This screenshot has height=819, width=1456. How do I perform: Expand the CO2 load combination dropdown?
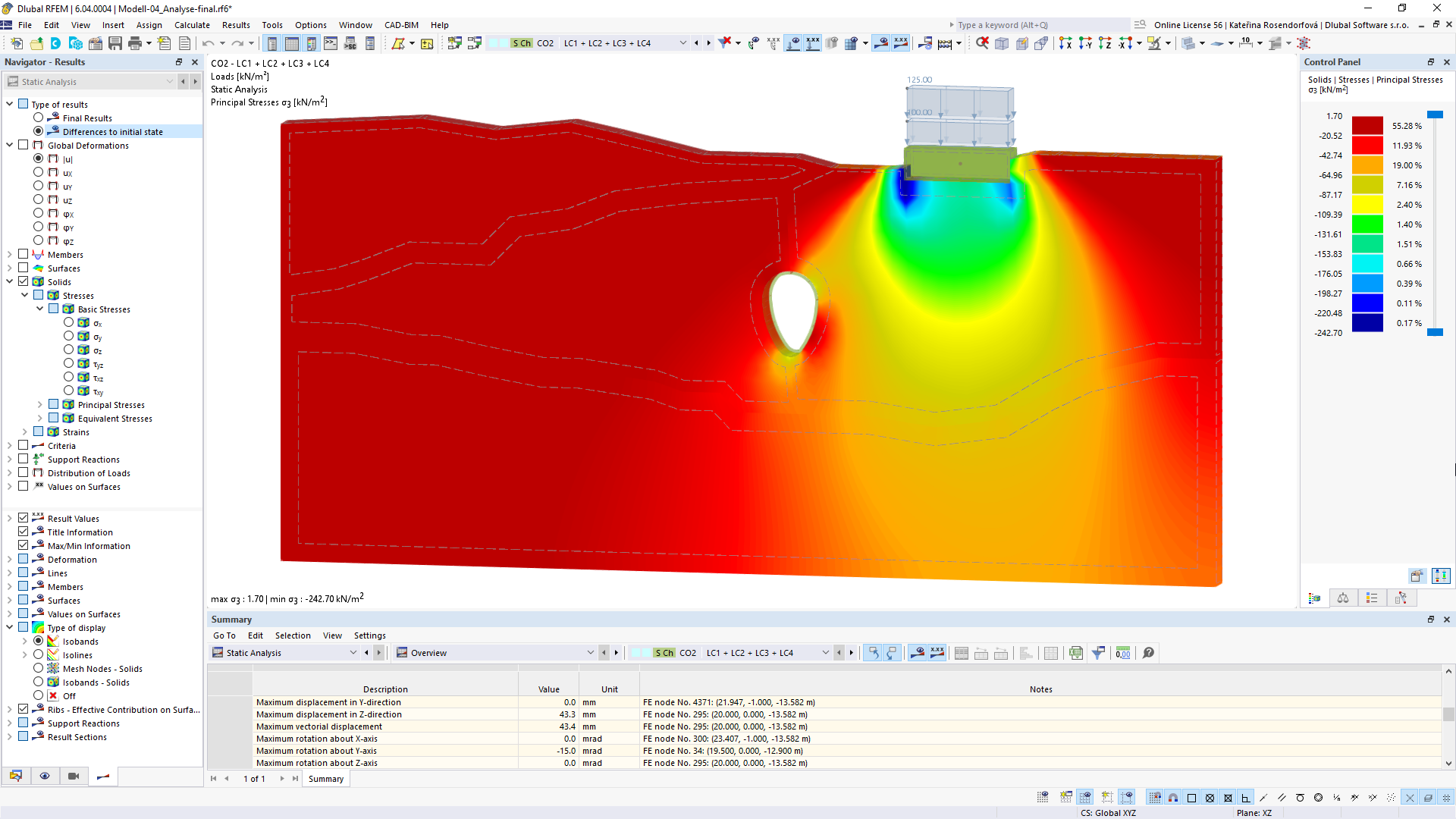click(683, 42)
